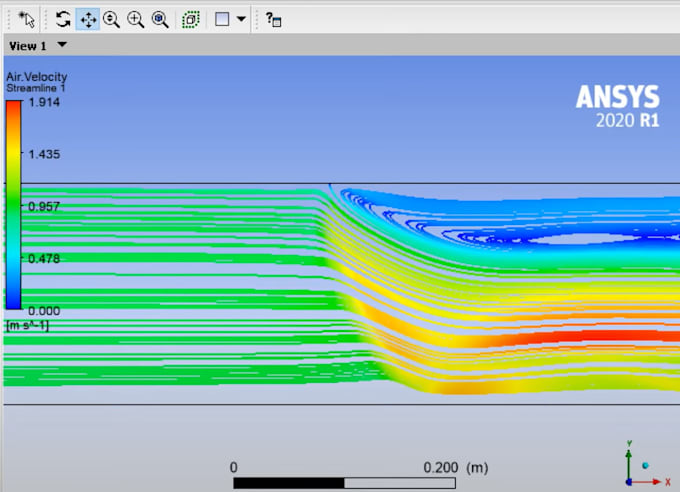Click the ANSYS 2020 R1 logo
The height and width of the screenshot is (492, 680).
coord(618,106)
